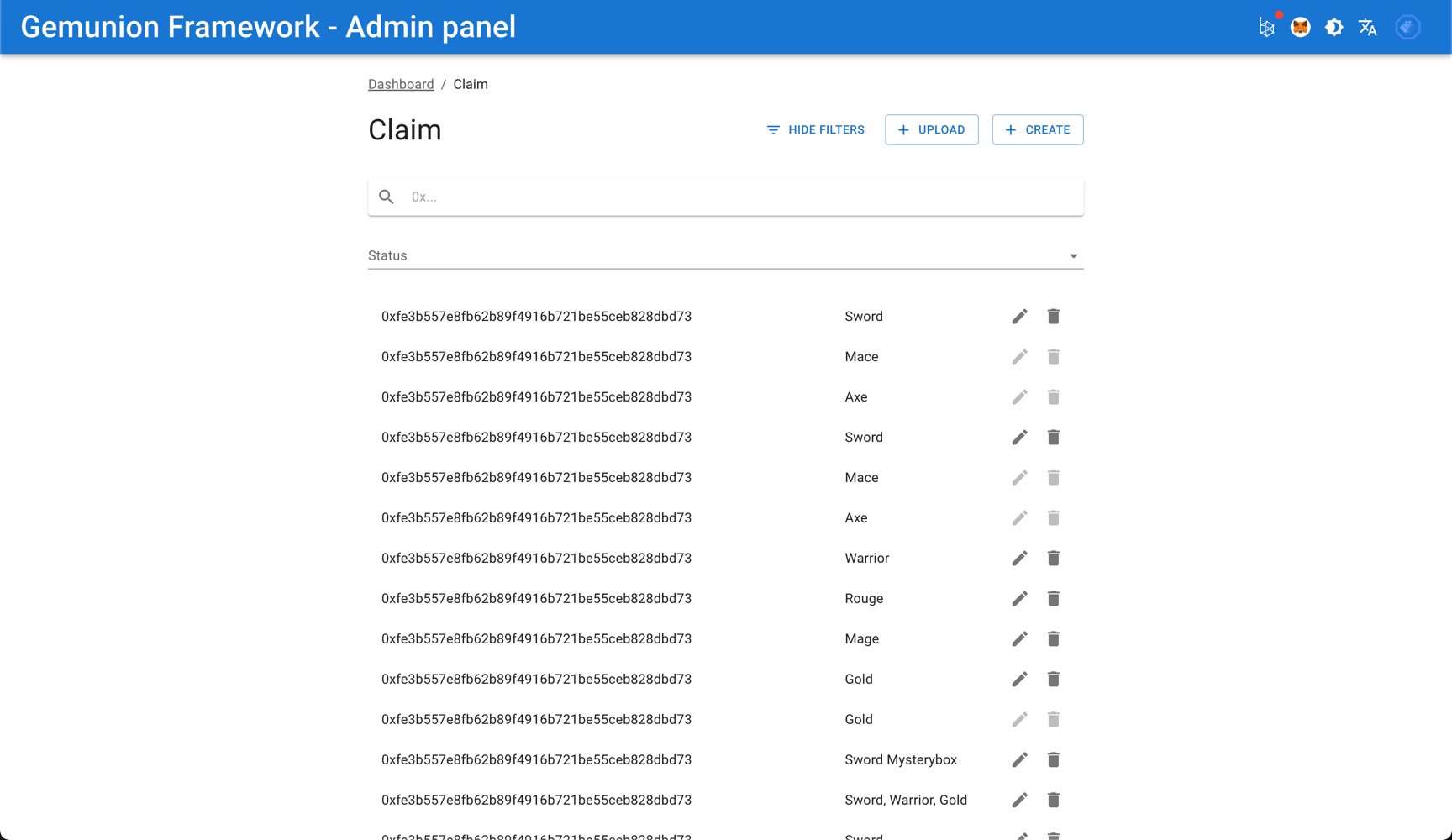This screenshot has width=1452, height=840.
Task: Click the Claim breadcrumb text
Action: pyautogui.click(x=471, y=84)
